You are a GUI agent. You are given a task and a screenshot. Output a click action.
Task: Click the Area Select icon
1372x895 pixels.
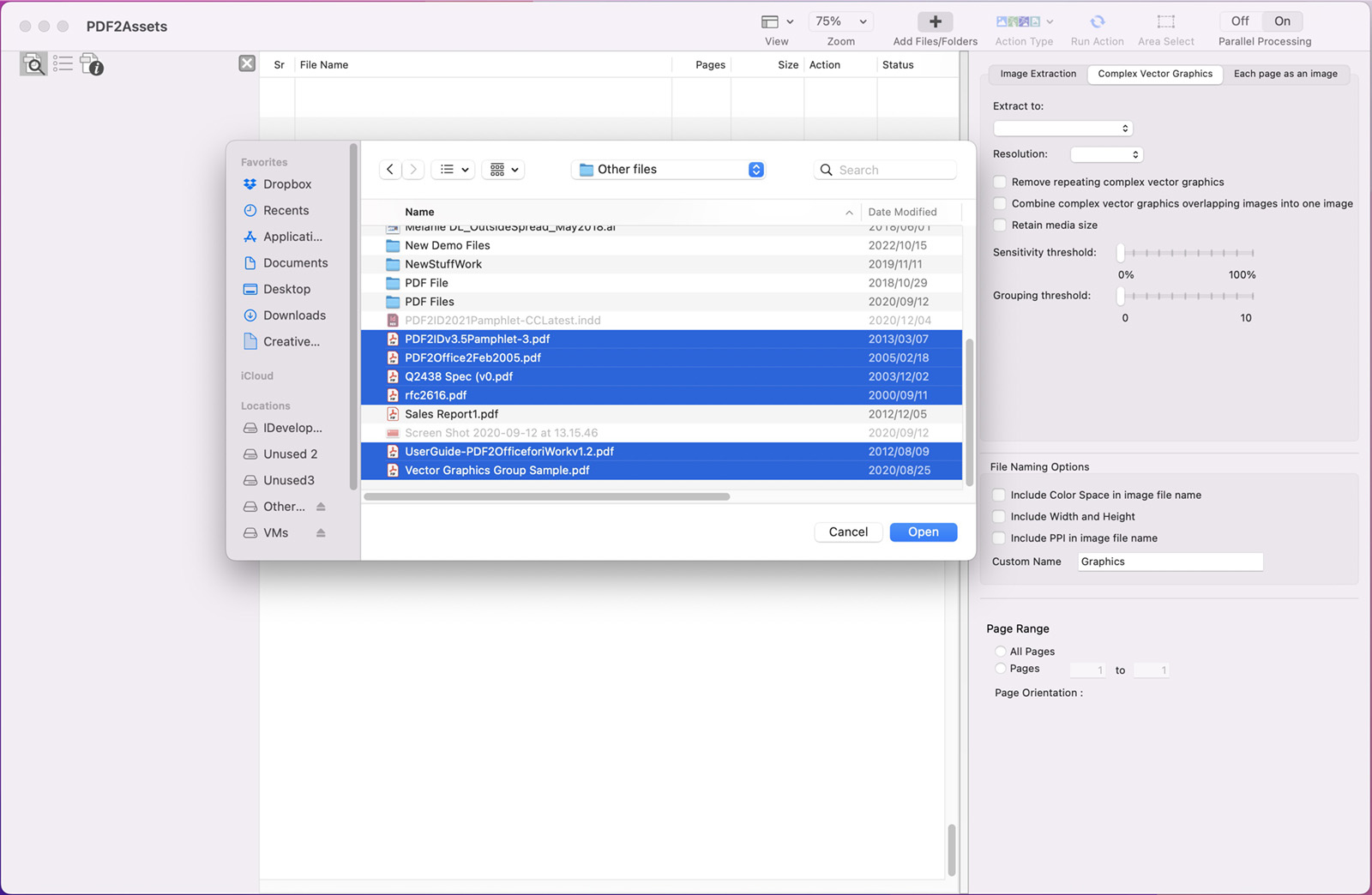tap(1165, 21)
